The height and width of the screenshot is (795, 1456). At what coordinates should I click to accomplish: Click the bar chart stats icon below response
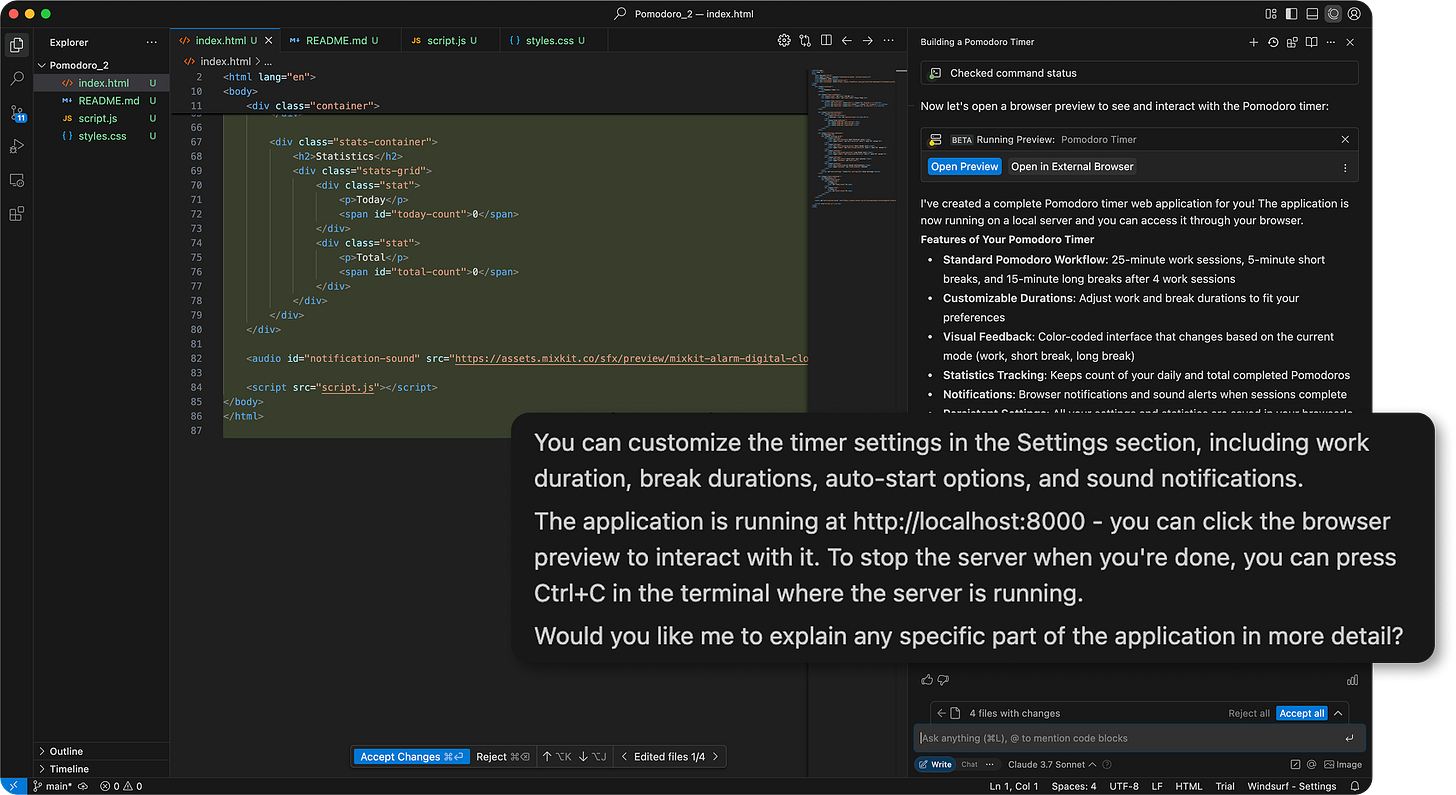coord(1352,680)
